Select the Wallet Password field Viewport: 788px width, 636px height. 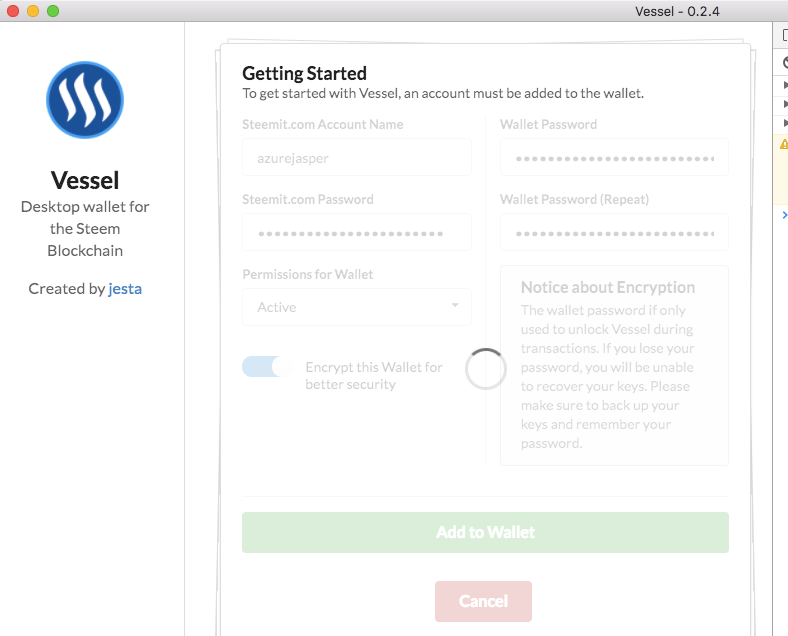pyautogui.click(x=614, y=158)
